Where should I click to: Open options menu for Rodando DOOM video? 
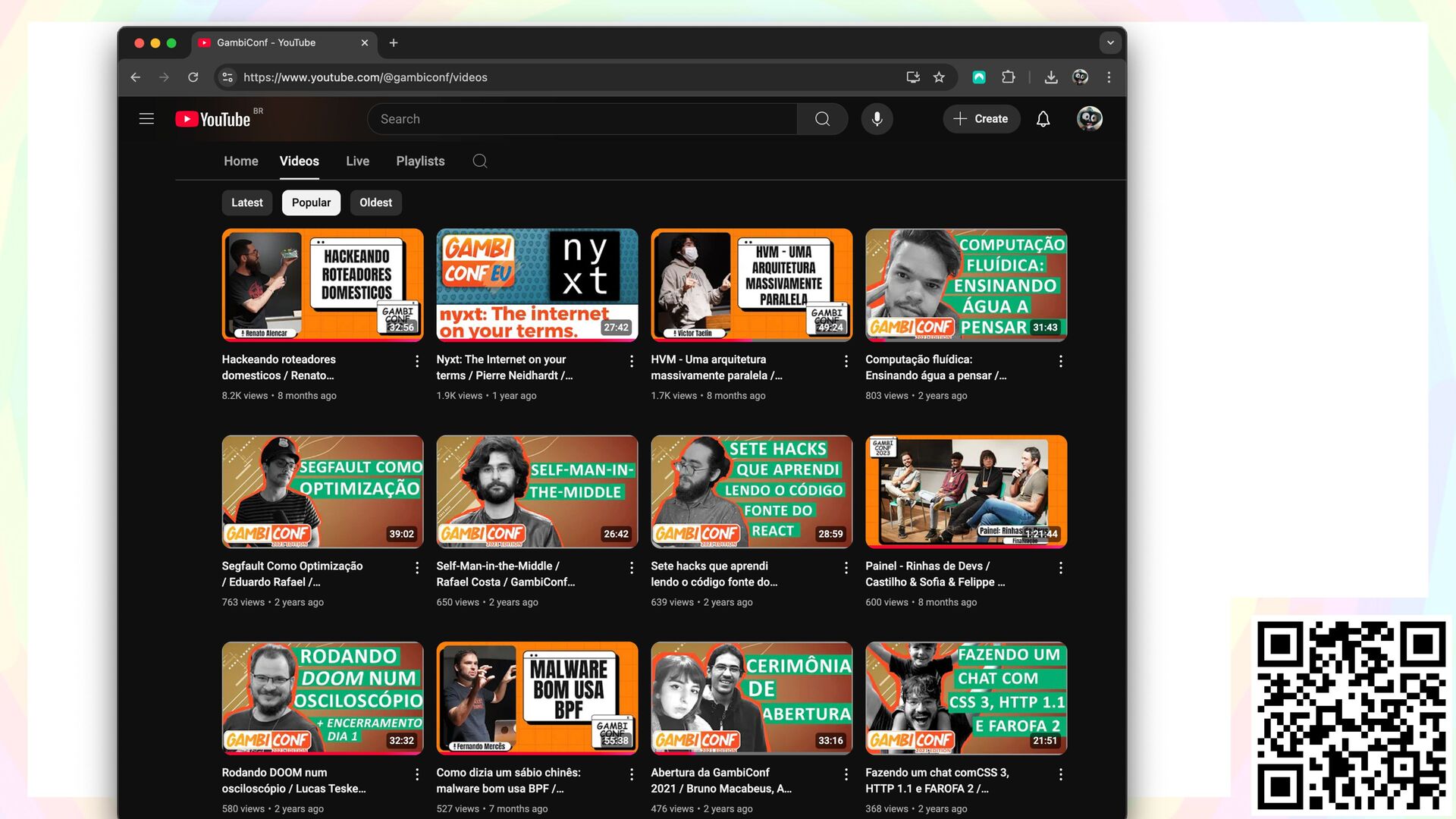tap(417, 774)
